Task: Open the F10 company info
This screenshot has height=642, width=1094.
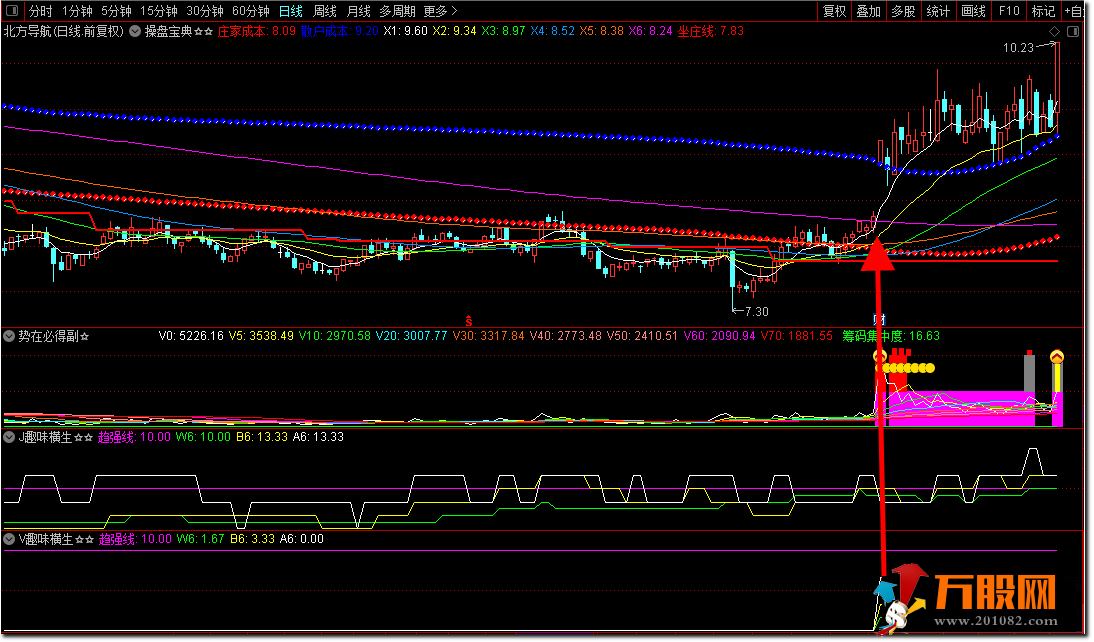Action: (x=1009, y=11)
